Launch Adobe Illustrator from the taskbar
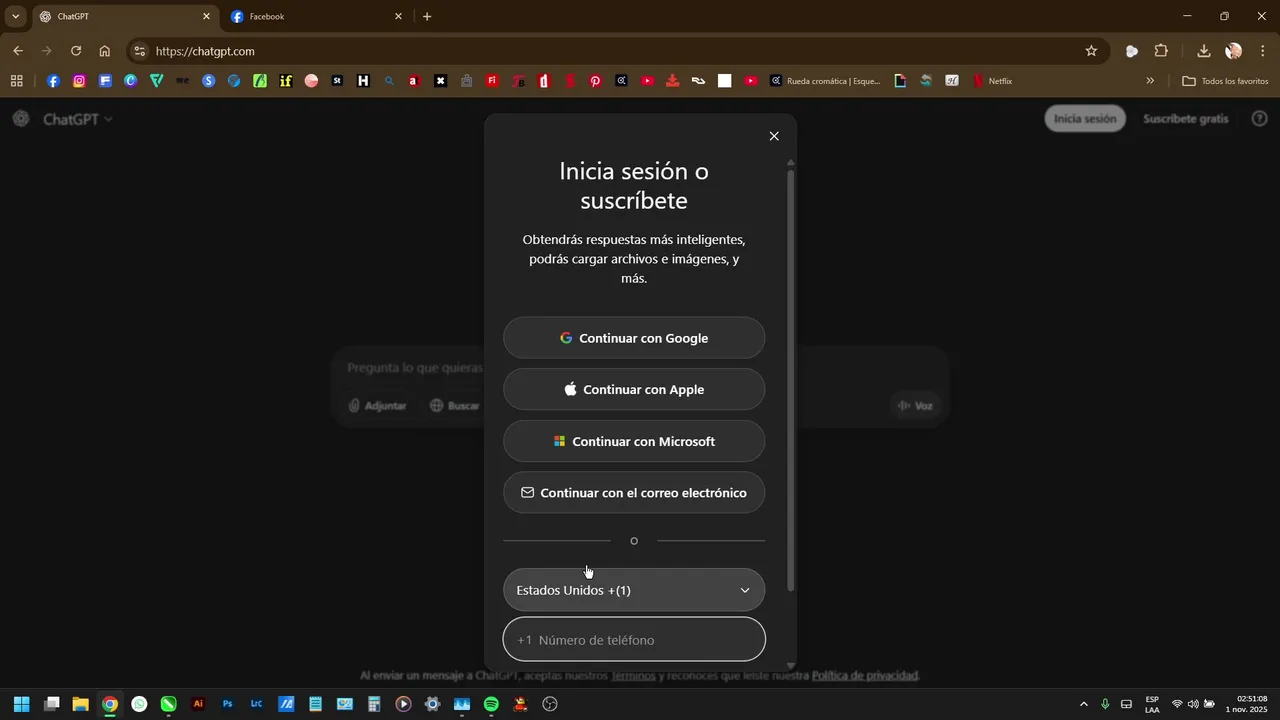Image resolution: width=1280 pixels, height=720 pixels. click(198, 704)
